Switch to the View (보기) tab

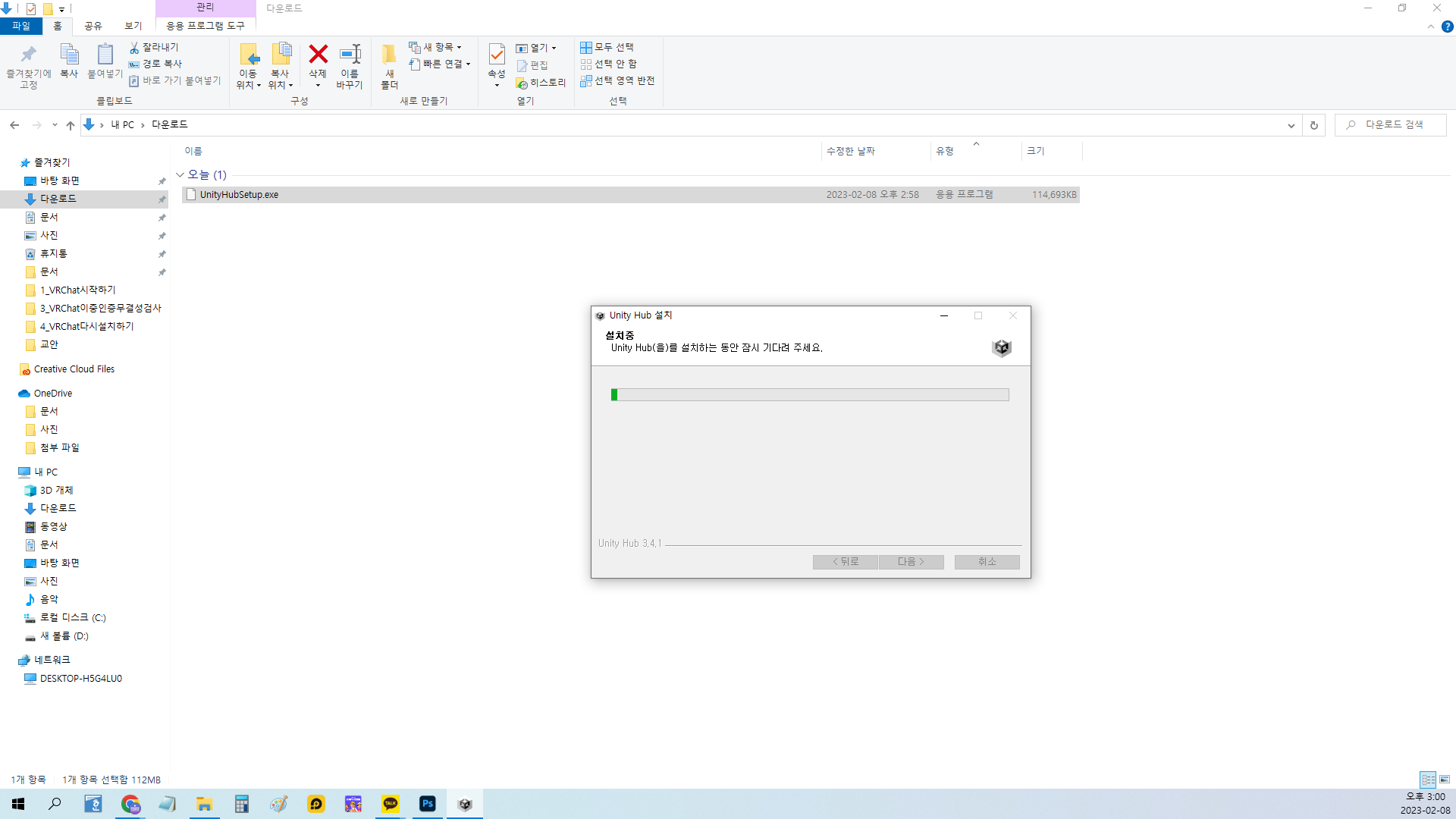pos(133,26)
